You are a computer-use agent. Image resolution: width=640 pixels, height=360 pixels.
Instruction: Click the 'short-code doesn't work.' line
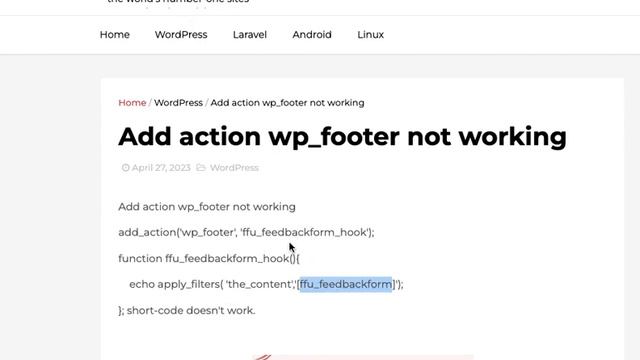point(187,311)
